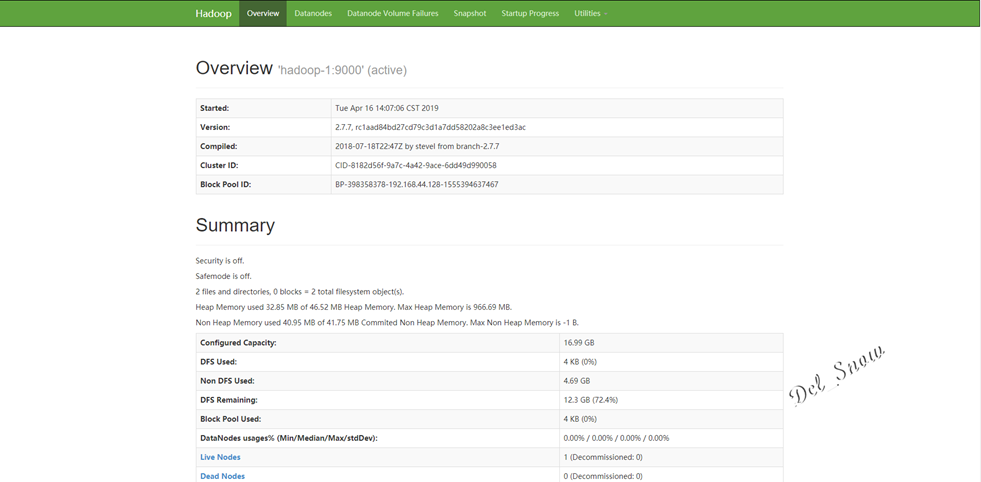The width and height of the screenshot is (981, 482).
Task: Click the Cluster ID label
Action: tap(219, 165)
